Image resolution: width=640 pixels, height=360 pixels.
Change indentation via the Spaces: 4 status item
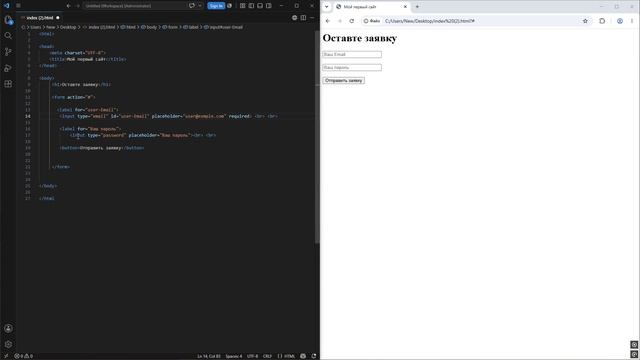(x=233, y=356)
